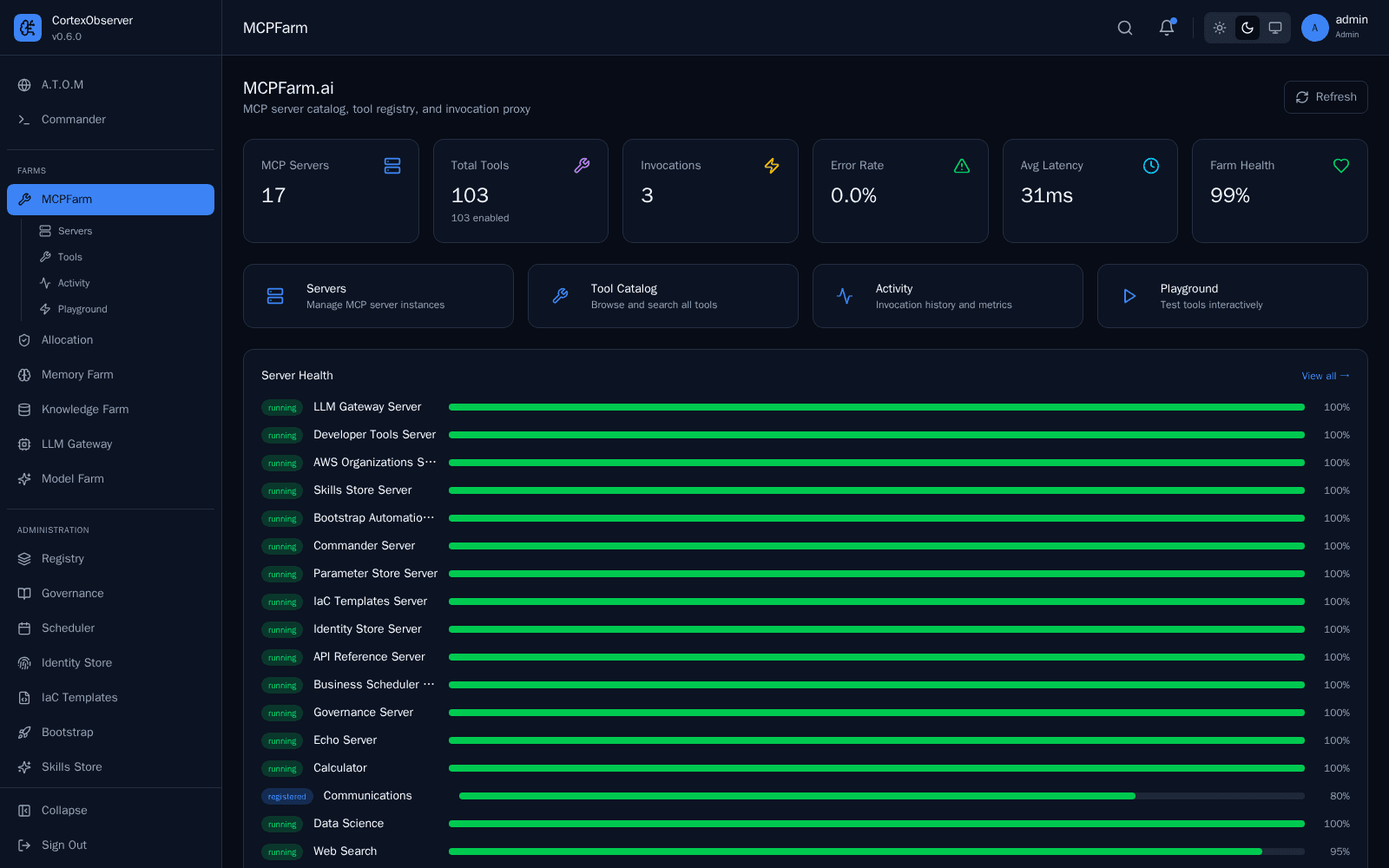This screenshot has width=1389, height=868.
Task: Click the CortexObserver logo icon
Action: pos(28,28)
